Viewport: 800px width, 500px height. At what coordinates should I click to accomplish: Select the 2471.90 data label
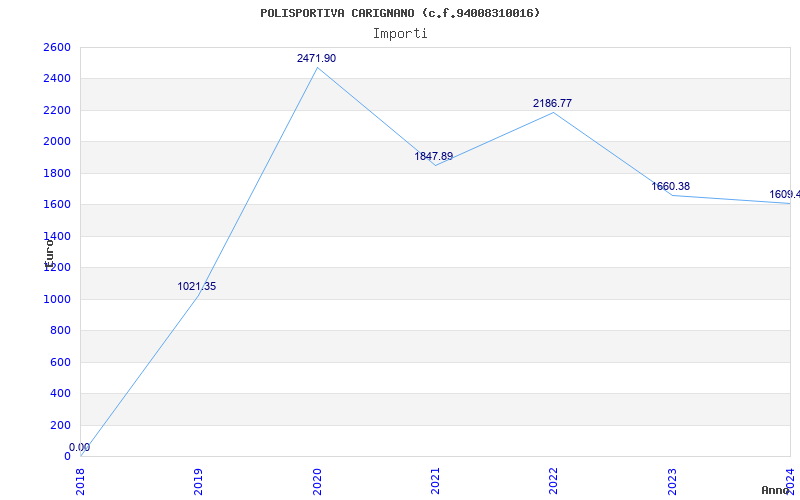coord(316,59)
